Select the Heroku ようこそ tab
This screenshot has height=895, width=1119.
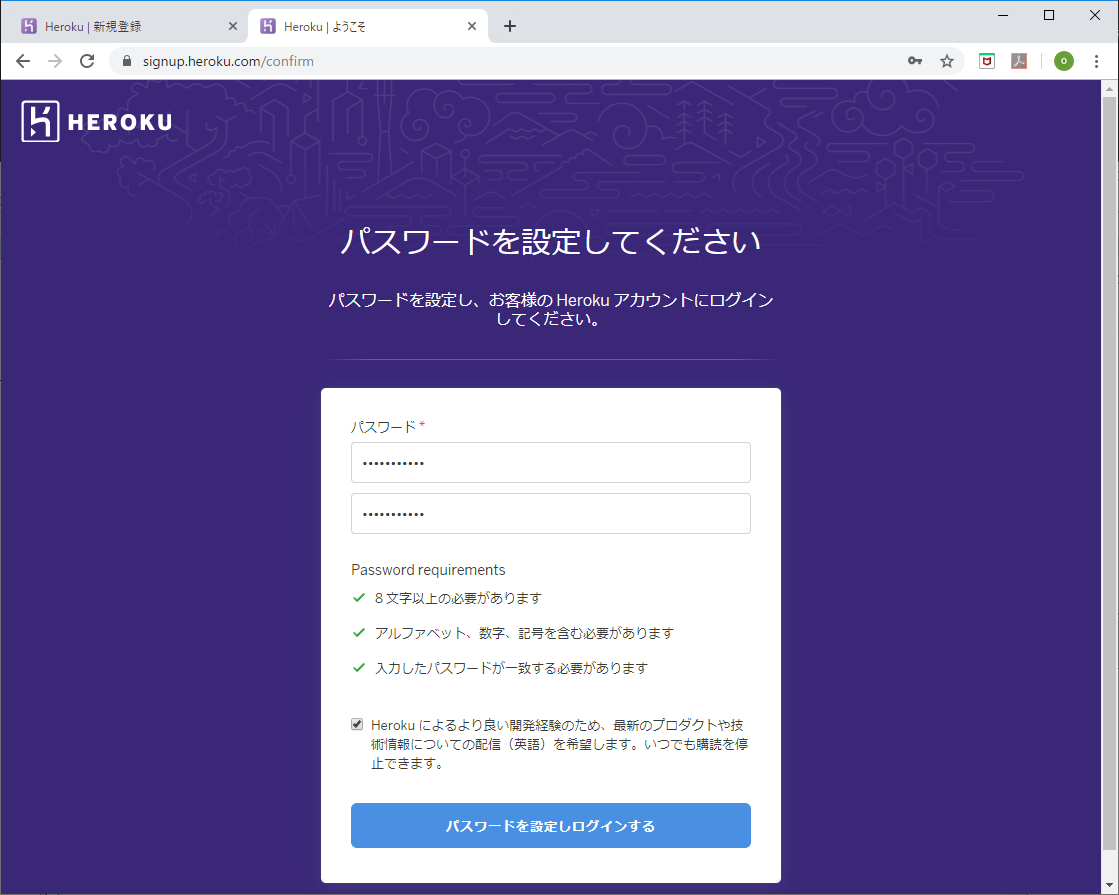pos(368,26)
